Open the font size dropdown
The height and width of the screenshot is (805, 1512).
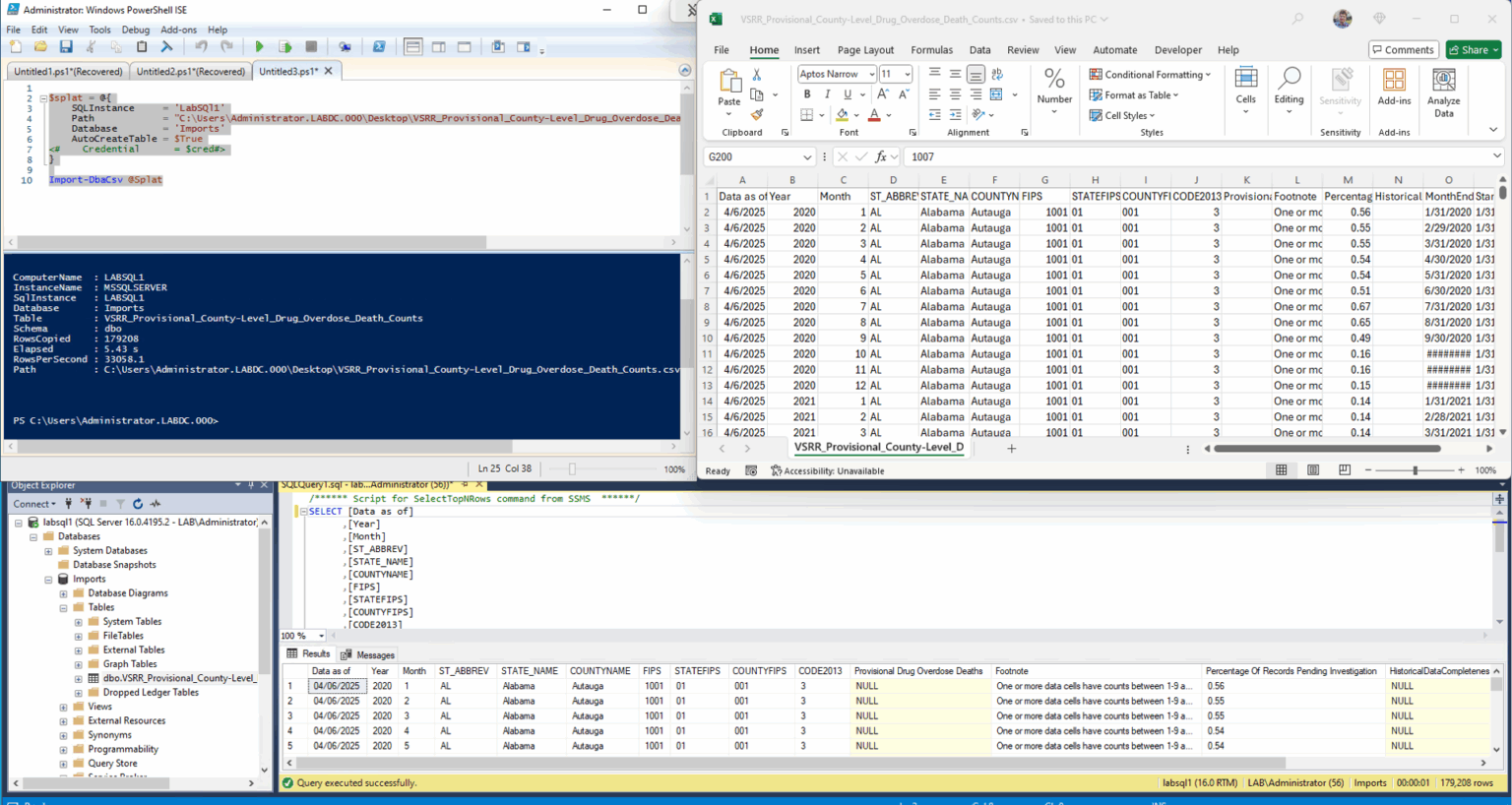(905, 73)
